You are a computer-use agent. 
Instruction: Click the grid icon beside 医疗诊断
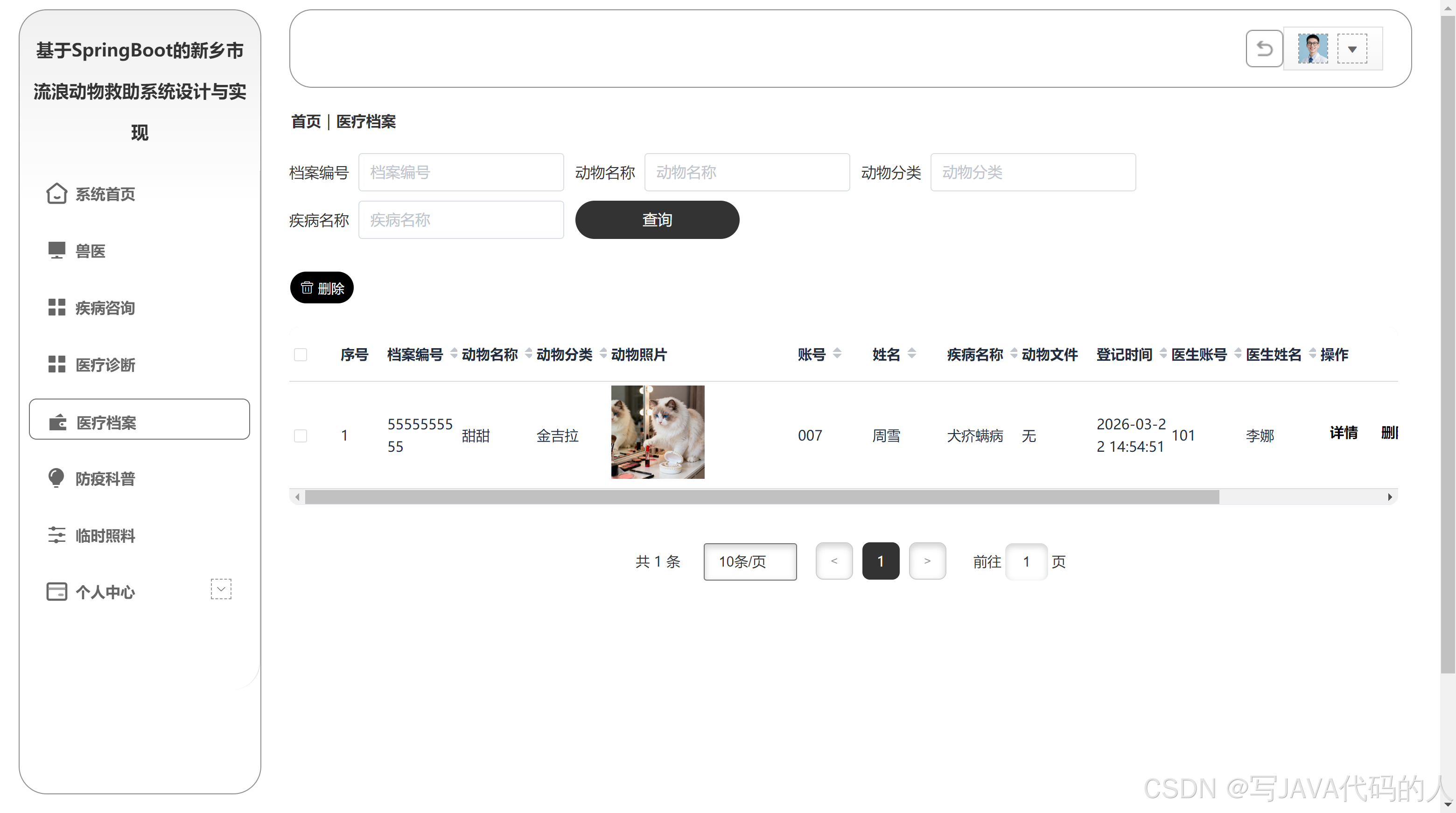56,364
